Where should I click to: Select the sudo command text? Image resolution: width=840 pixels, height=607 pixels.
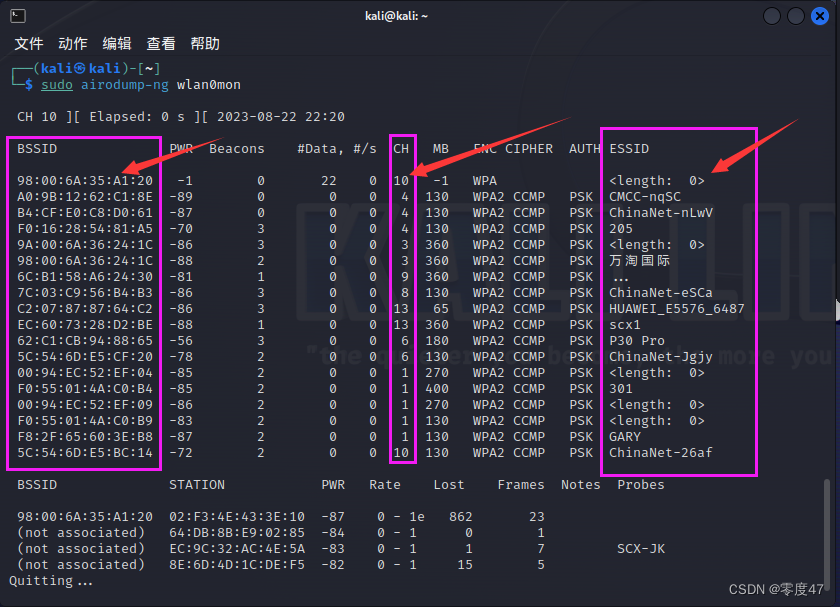click(57, 85)
